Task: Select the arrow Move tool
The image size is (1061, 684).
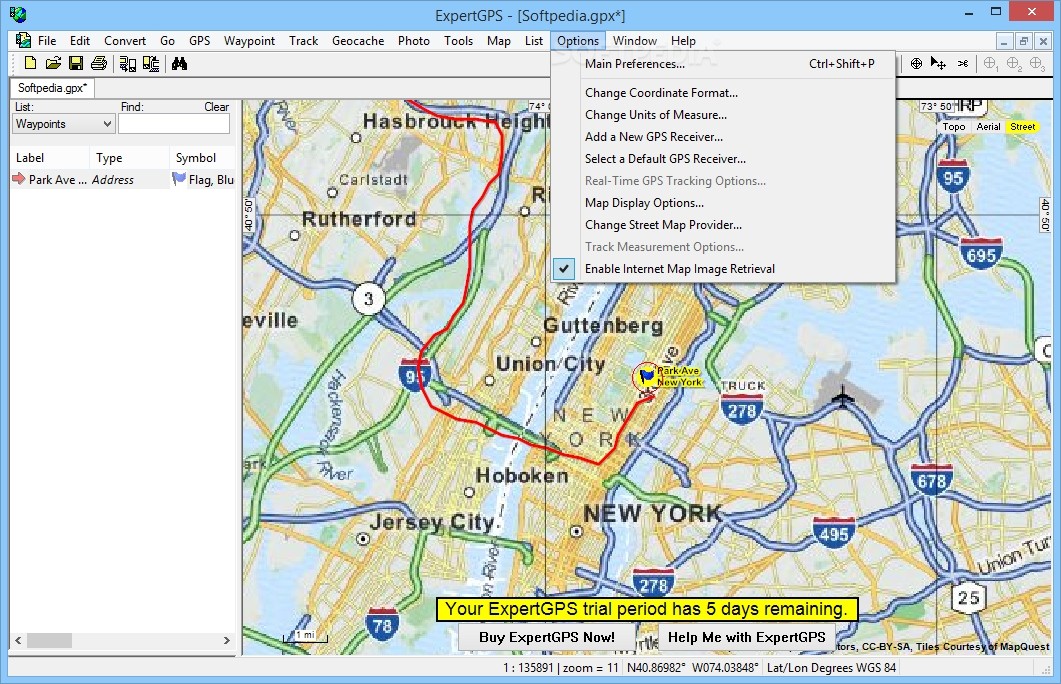Action: [938, 64]
